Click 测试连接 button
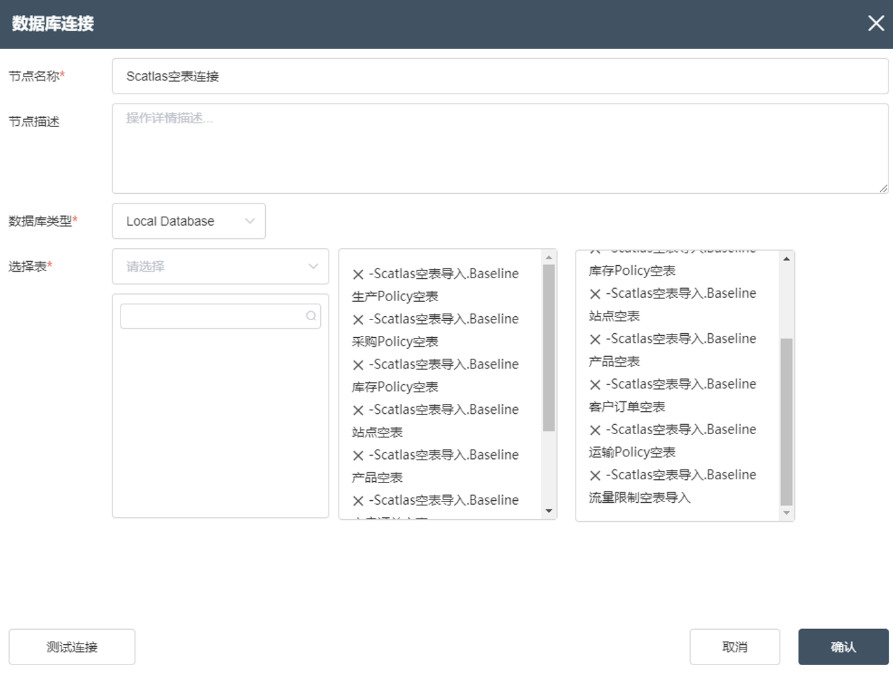Image resolution: width=893 pixels, height=673 pixels. tap(72, 647)
